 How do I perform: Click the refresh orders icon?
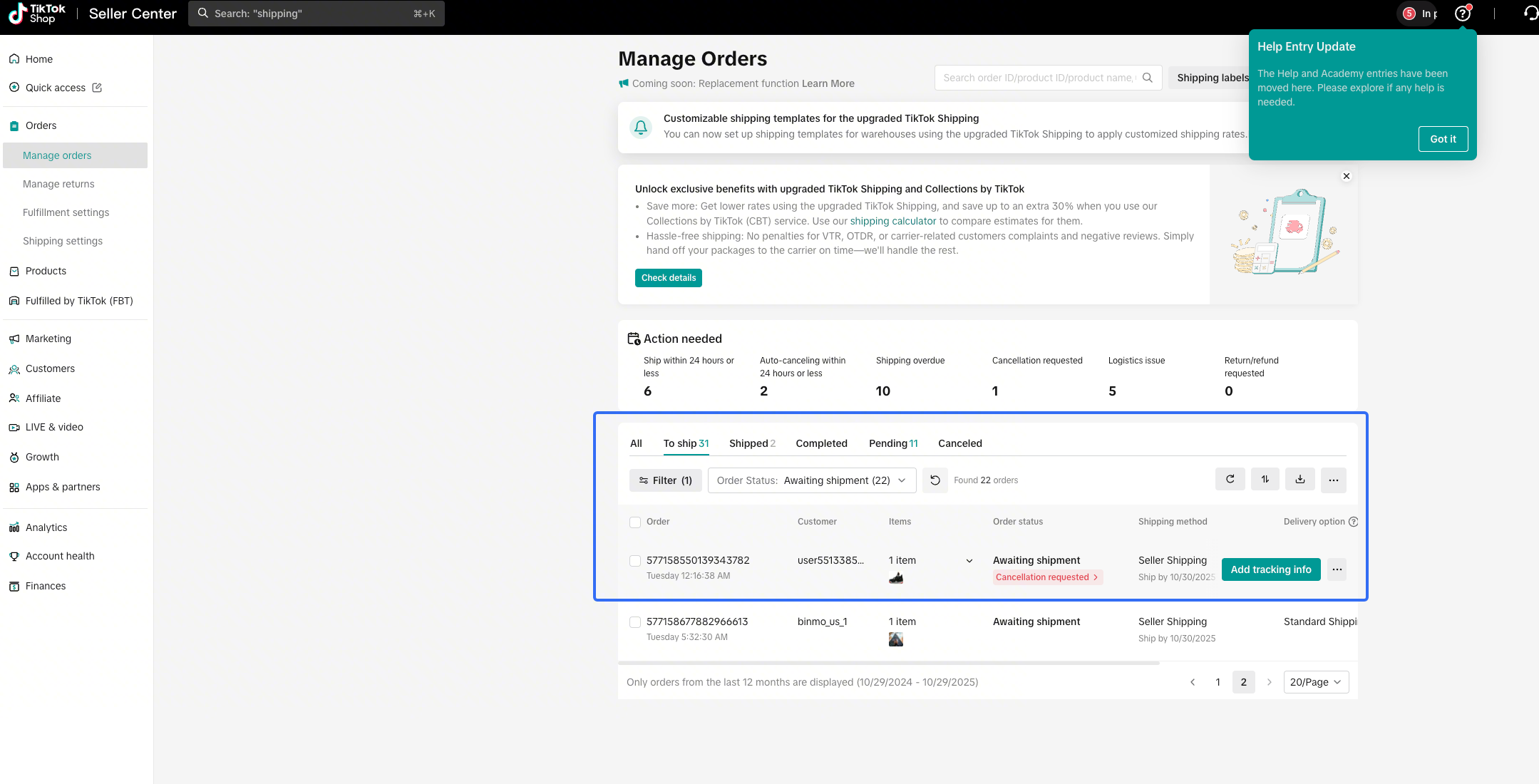(1230, 480)
